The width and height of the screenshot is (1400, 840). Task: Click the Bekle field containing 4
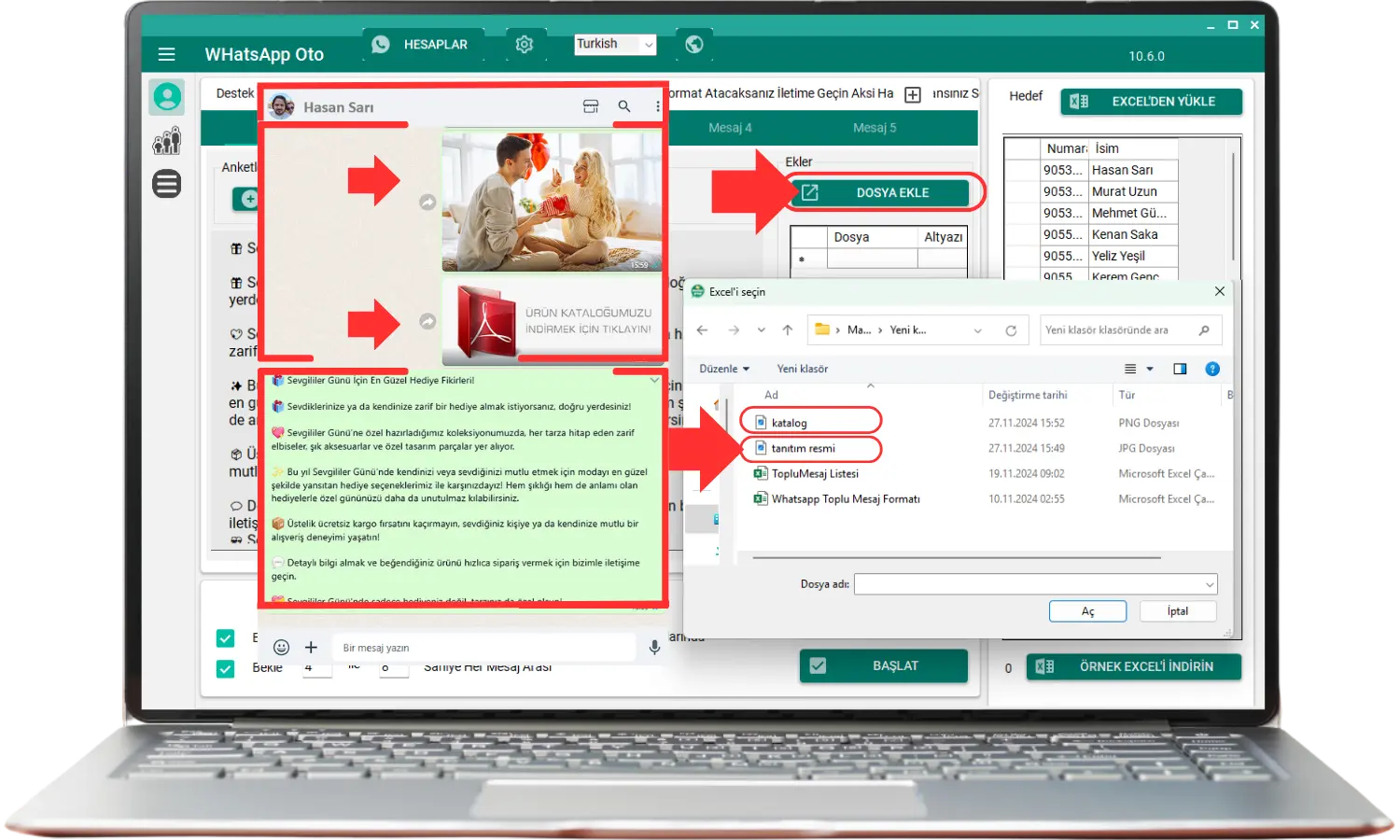(x=316, y=668)
